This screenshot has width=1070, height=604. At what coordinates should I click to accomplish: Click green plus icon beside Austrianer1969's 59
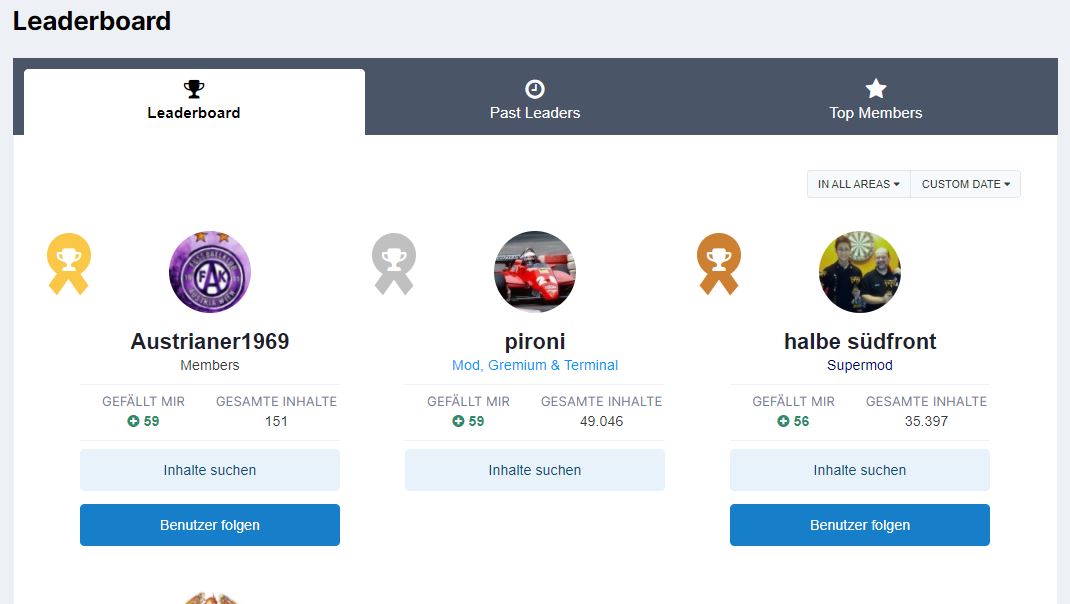point(133,421)
